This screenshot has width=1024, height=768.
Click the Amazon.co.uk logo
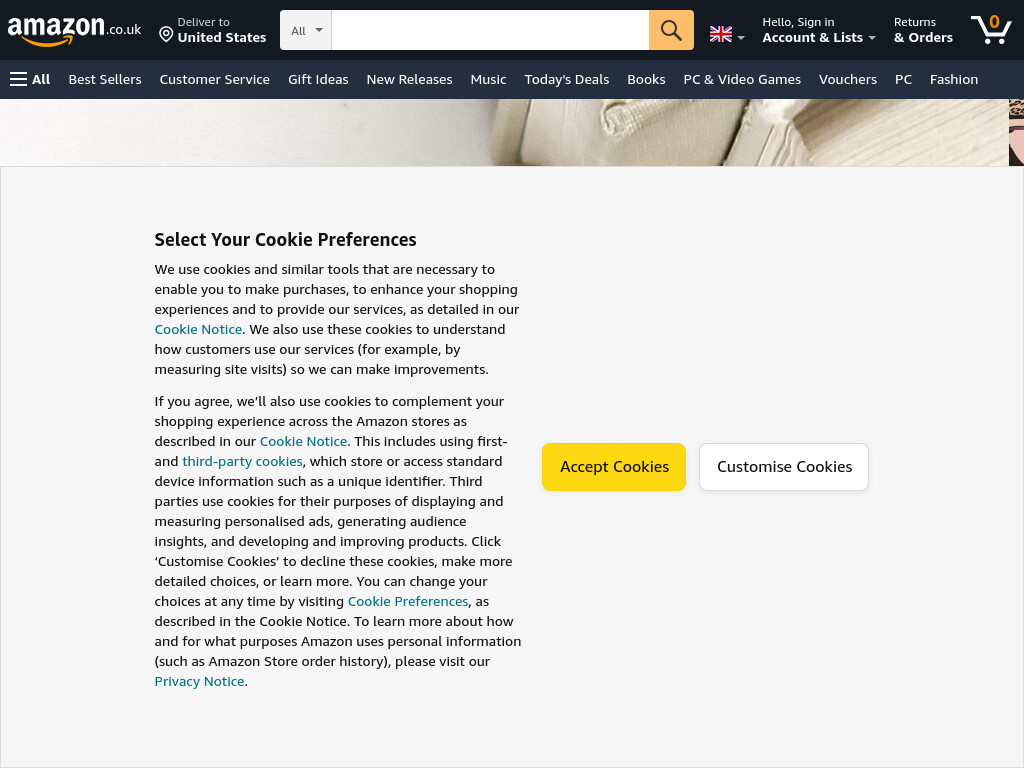click(74, 30)
